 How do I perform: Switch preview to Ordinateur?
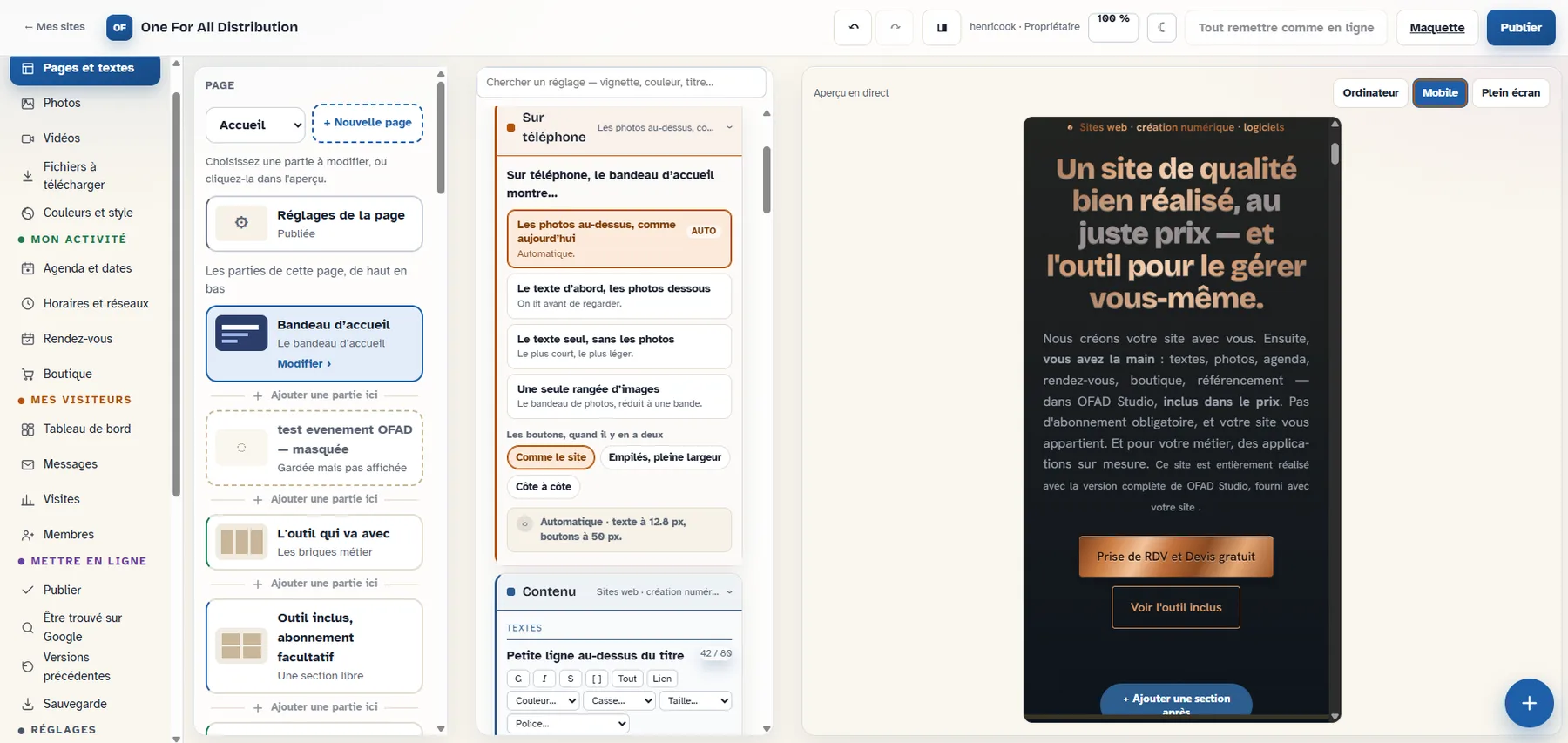1370,92
